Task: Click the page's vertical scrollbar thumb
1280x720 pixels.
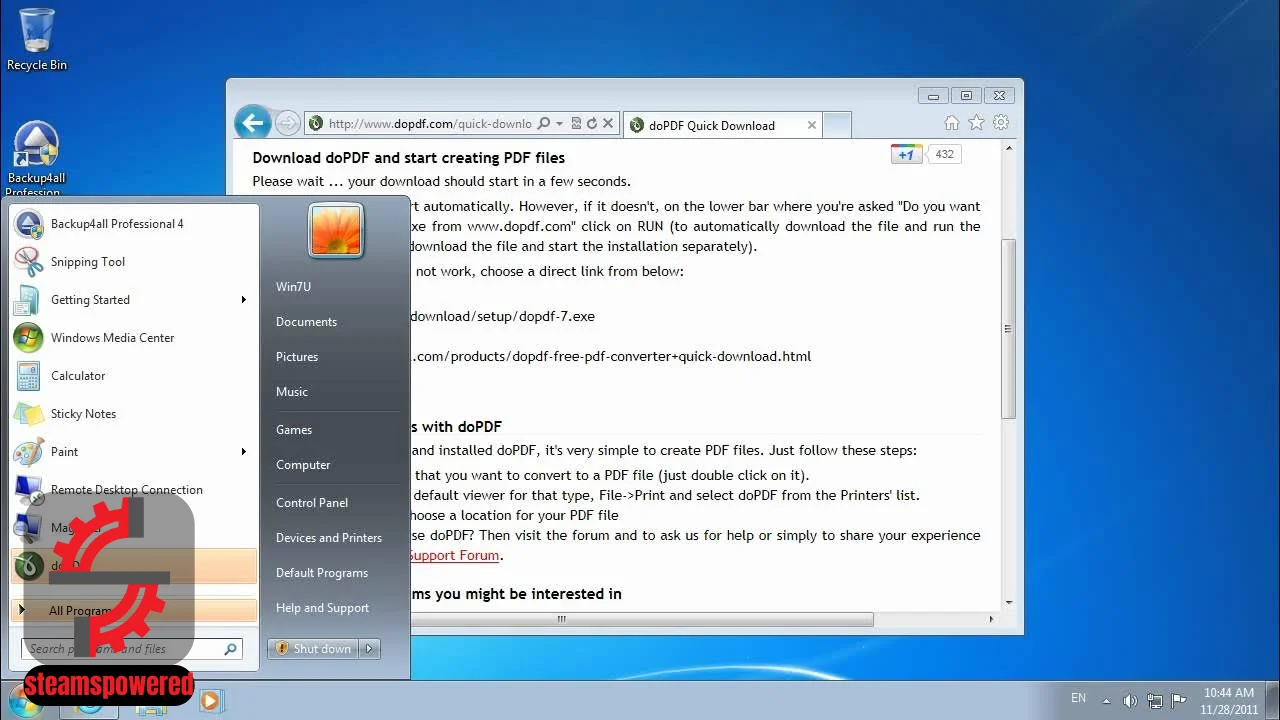Action: click(1008, 328)
